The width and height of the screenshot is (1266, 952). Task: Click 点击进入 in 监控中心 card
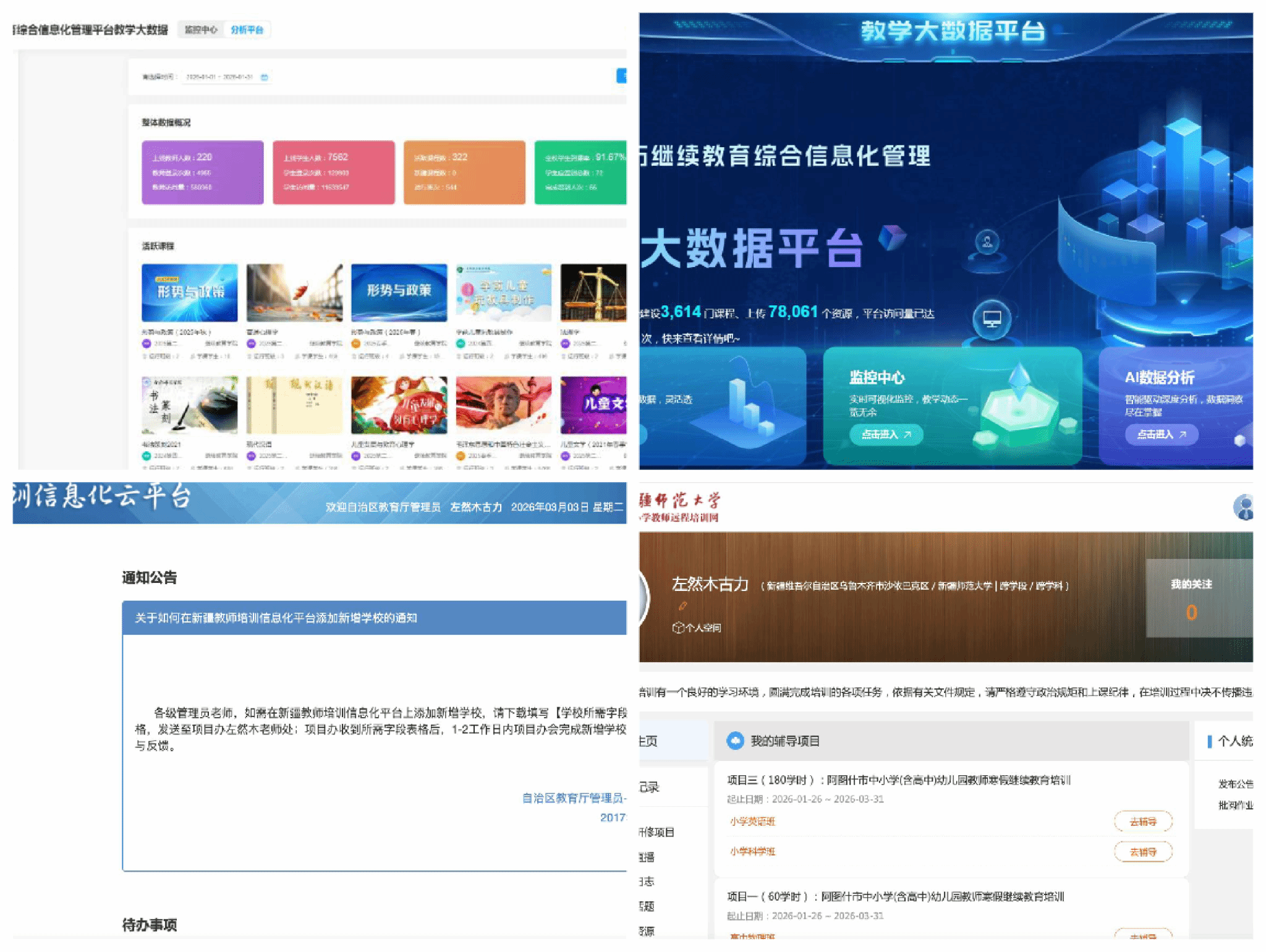886,435
